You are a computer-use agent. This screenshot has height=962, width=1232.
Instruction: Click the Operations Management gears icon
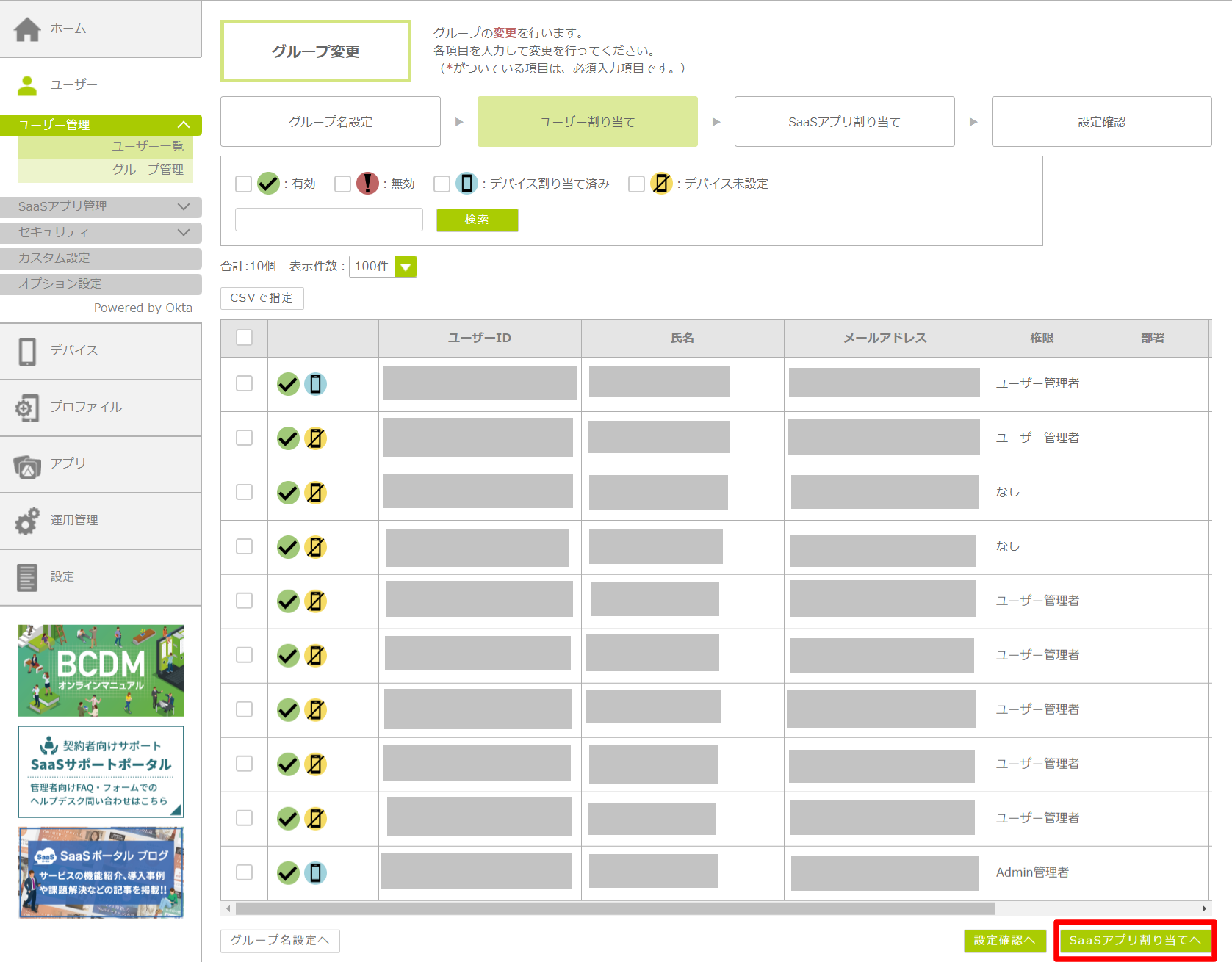[27, 521]
